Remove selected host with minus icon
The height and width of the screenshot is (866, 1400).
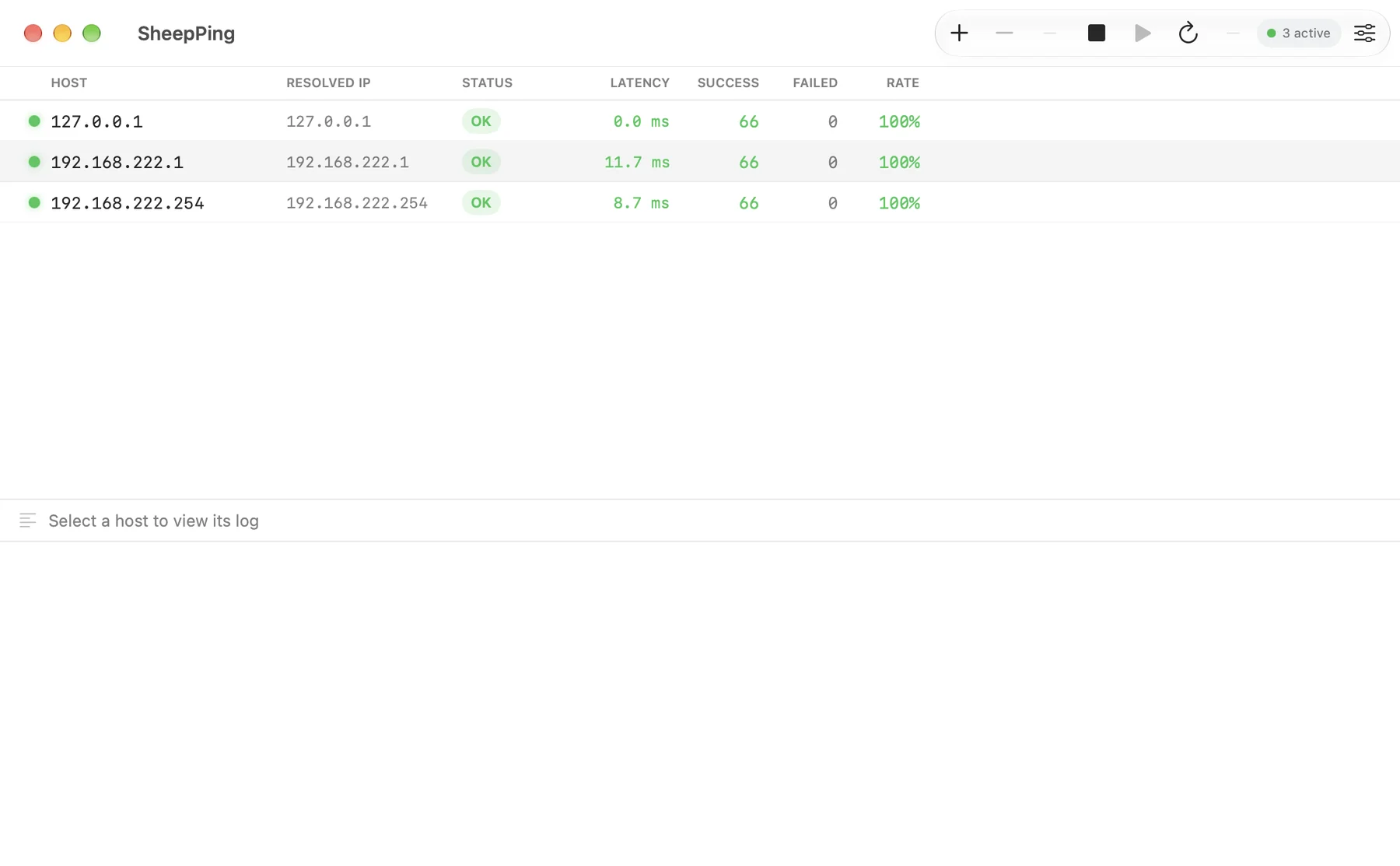tap(1004, 33)
